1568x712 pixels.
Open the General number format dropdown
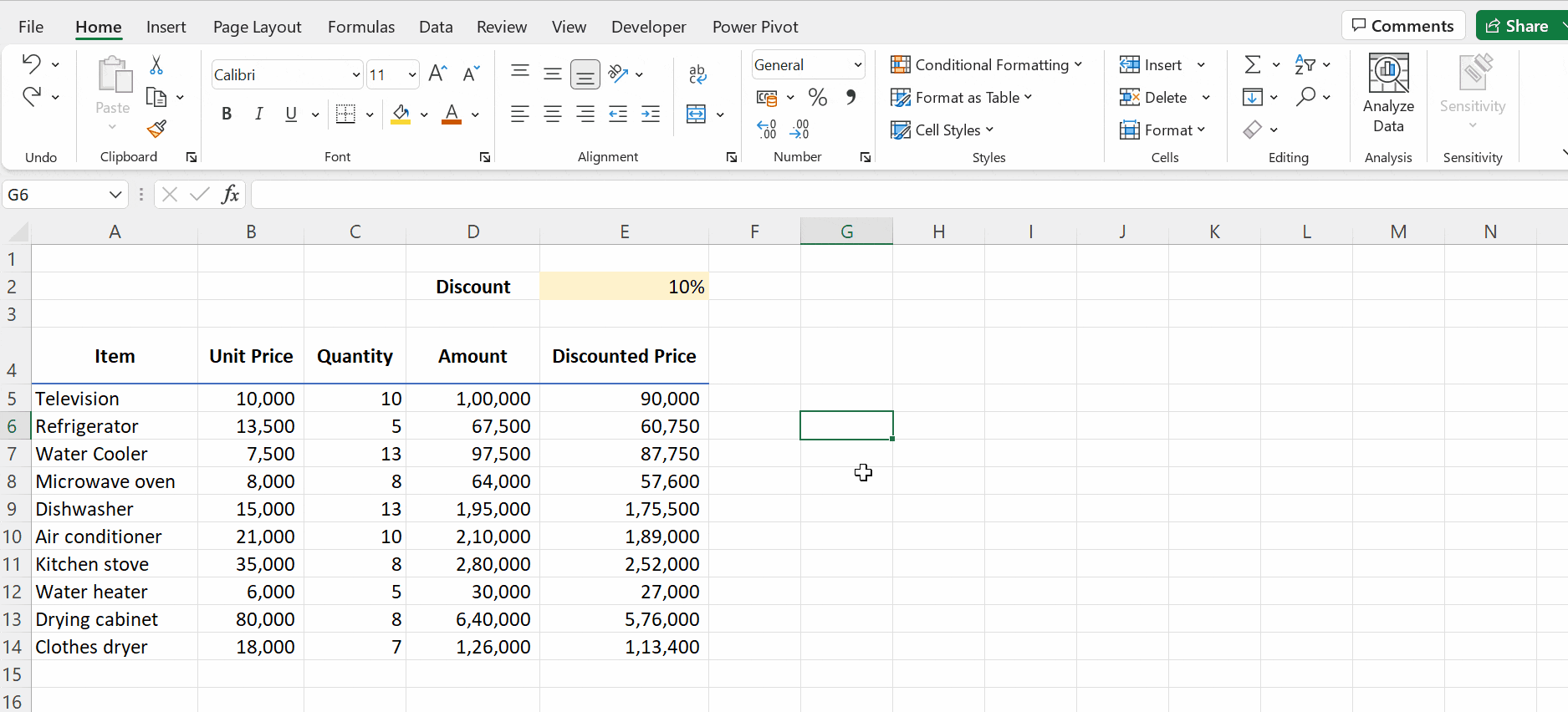(857, 65)
